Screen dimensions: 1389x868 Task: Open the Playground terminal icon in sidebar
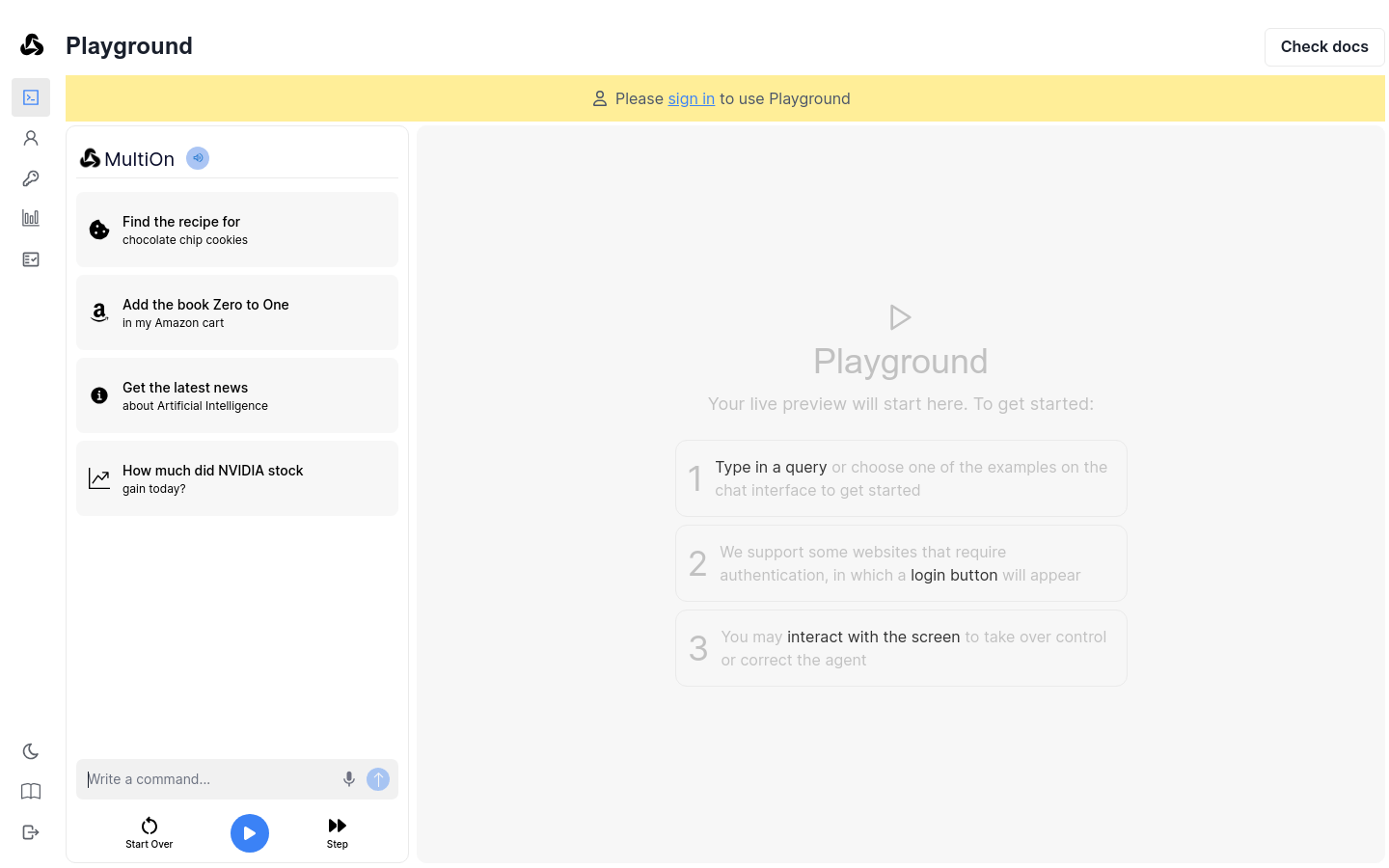tap(31, 97)
